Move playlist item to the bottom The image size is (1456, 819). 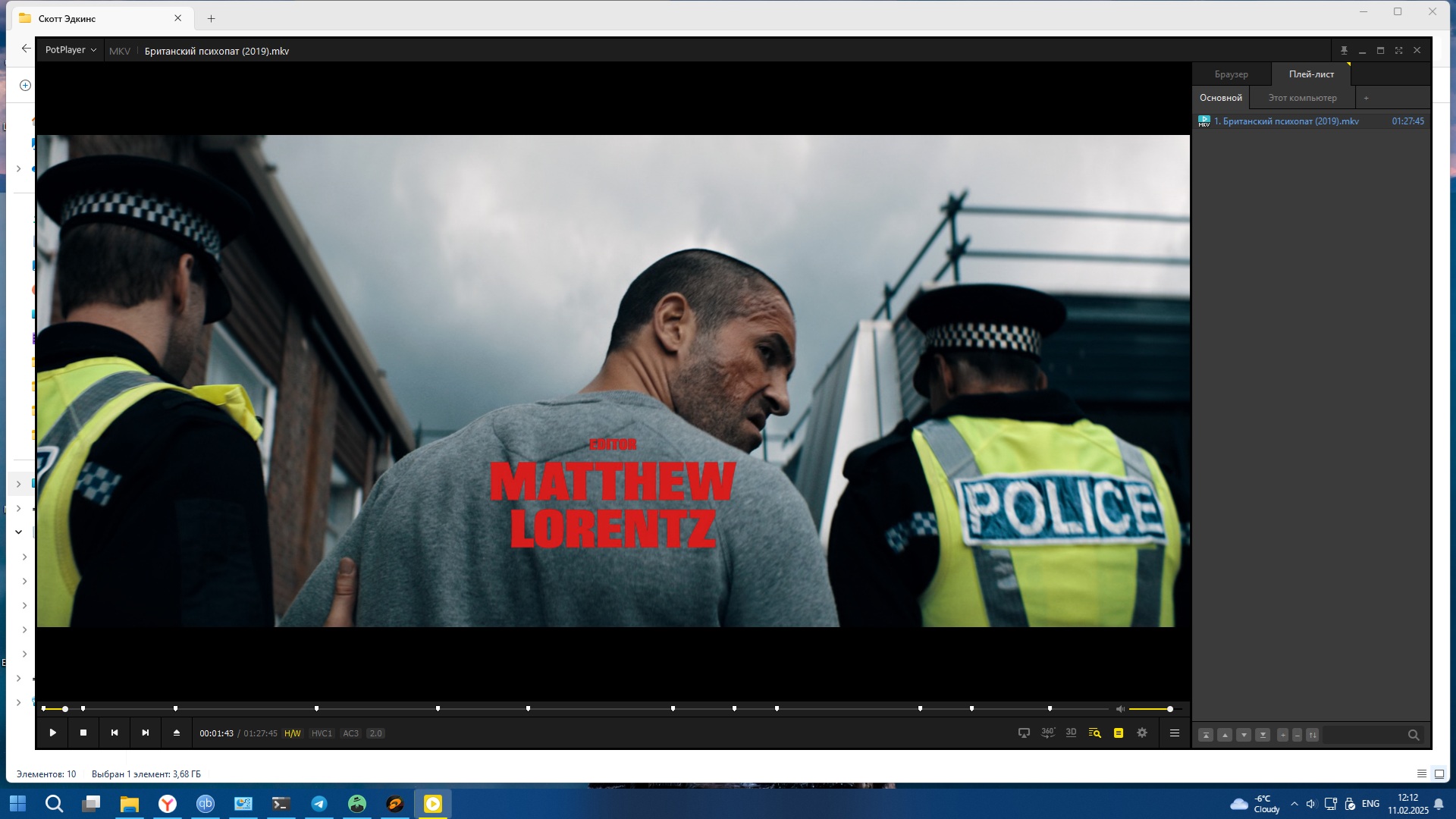point(1263,735)
